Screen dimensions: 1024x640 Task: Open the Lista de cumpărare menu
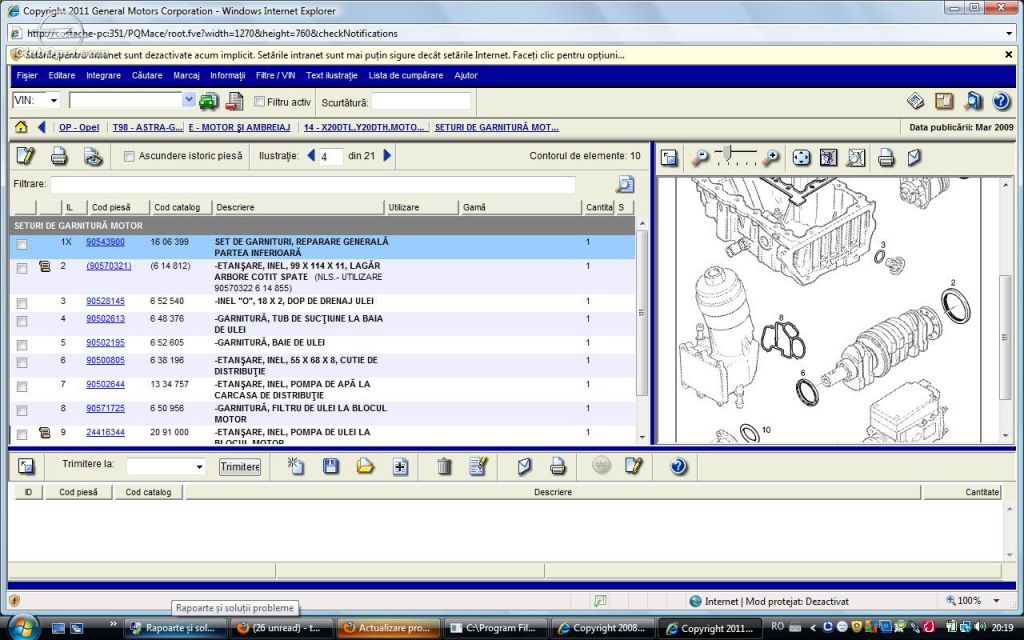(x=406, y=76)
